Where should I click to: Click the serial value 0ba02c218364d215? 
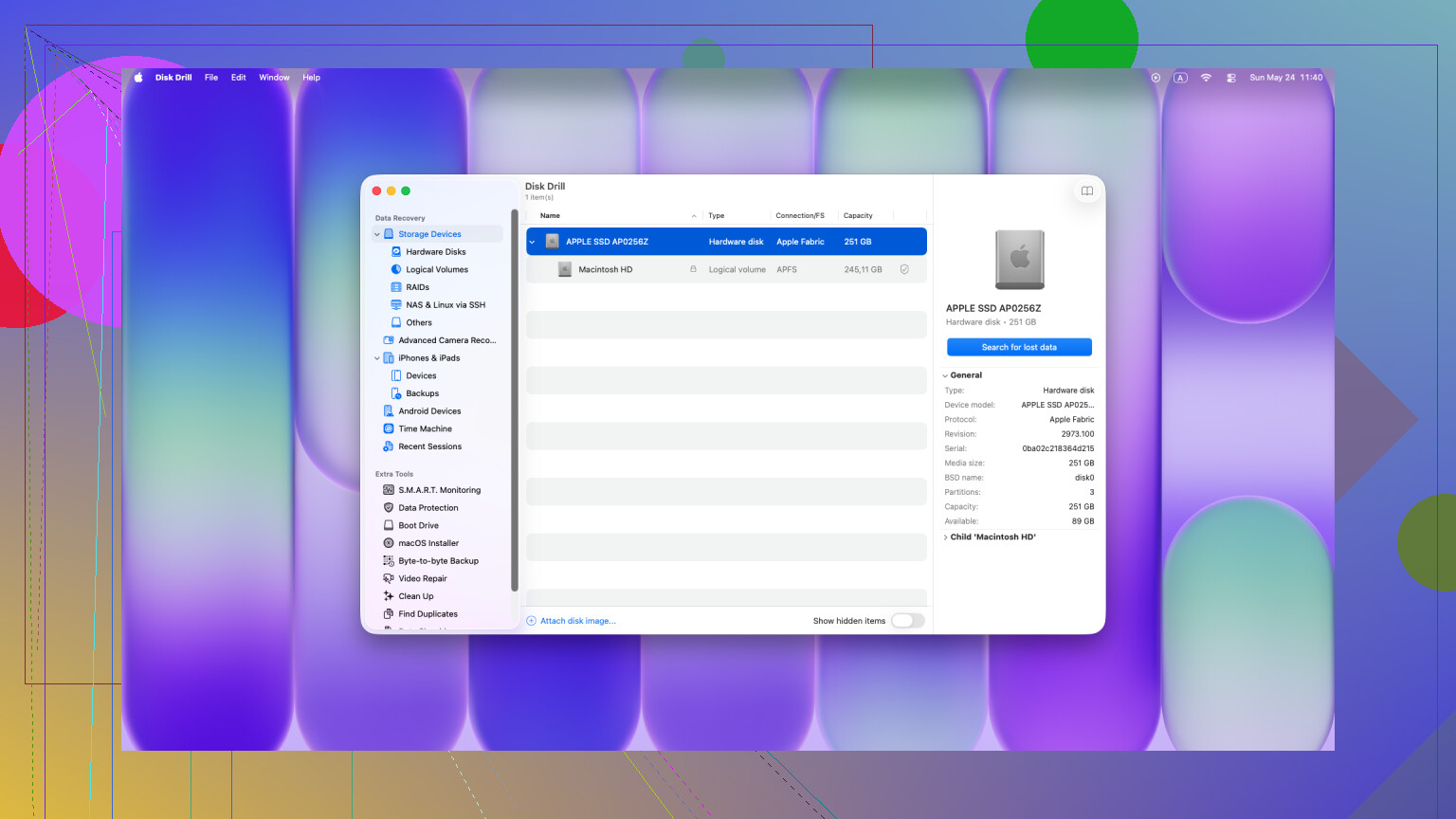(1058, 448)
